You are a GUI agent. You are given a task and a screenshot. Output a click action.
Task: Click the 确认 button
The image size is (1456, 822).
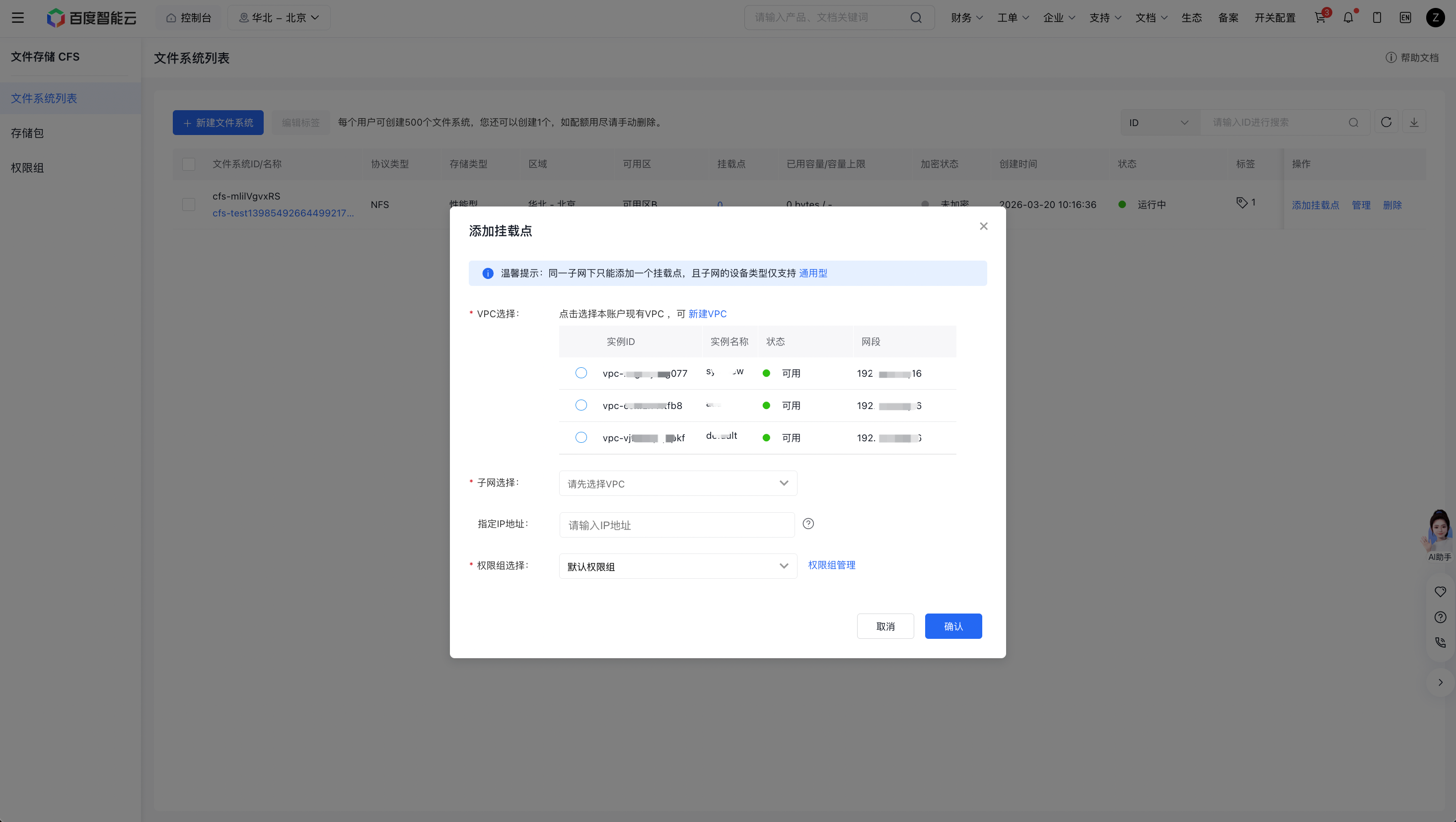[x=953, y=626]
